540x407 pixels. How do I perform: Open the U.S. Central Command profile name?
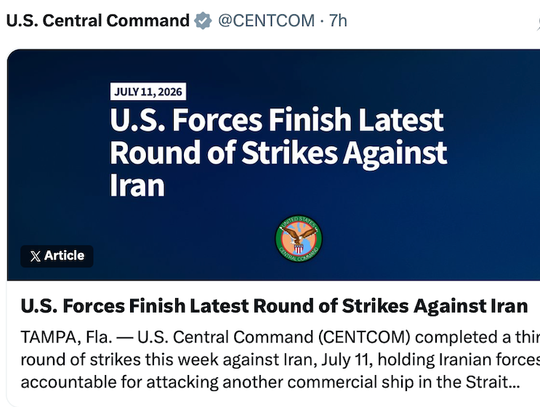98,21
